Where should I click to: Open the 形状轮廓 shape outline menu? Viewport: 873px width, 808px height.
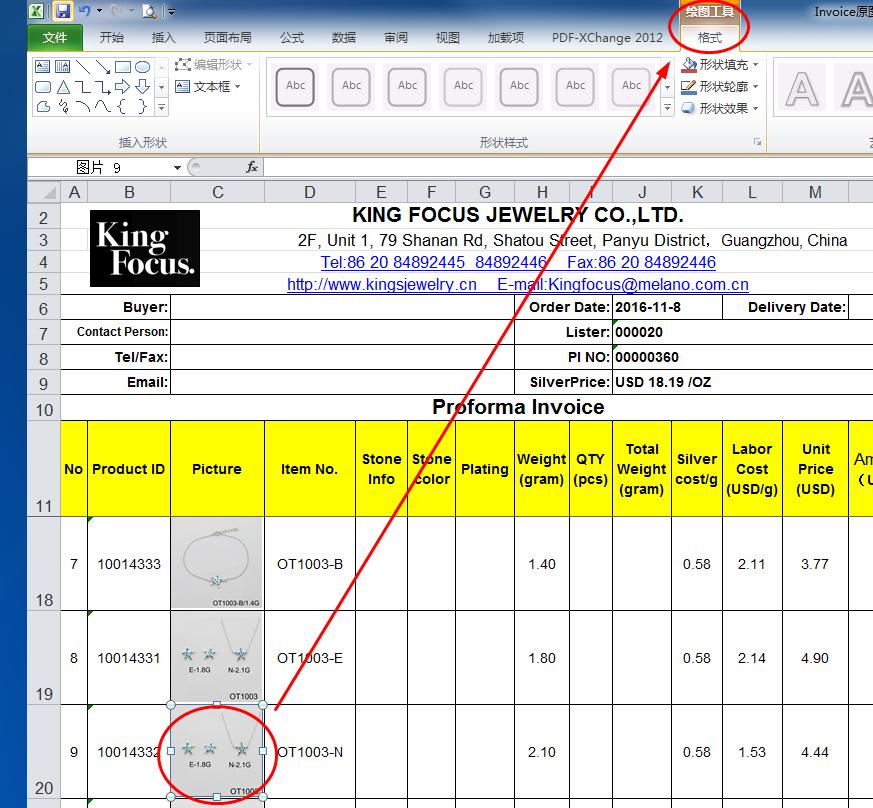[720, 86]
